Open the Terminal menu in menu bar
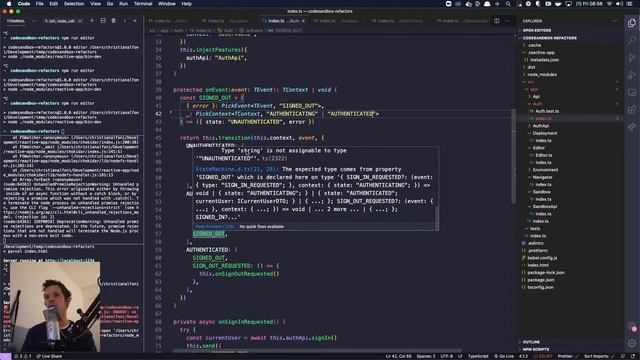 click(143, 4)
